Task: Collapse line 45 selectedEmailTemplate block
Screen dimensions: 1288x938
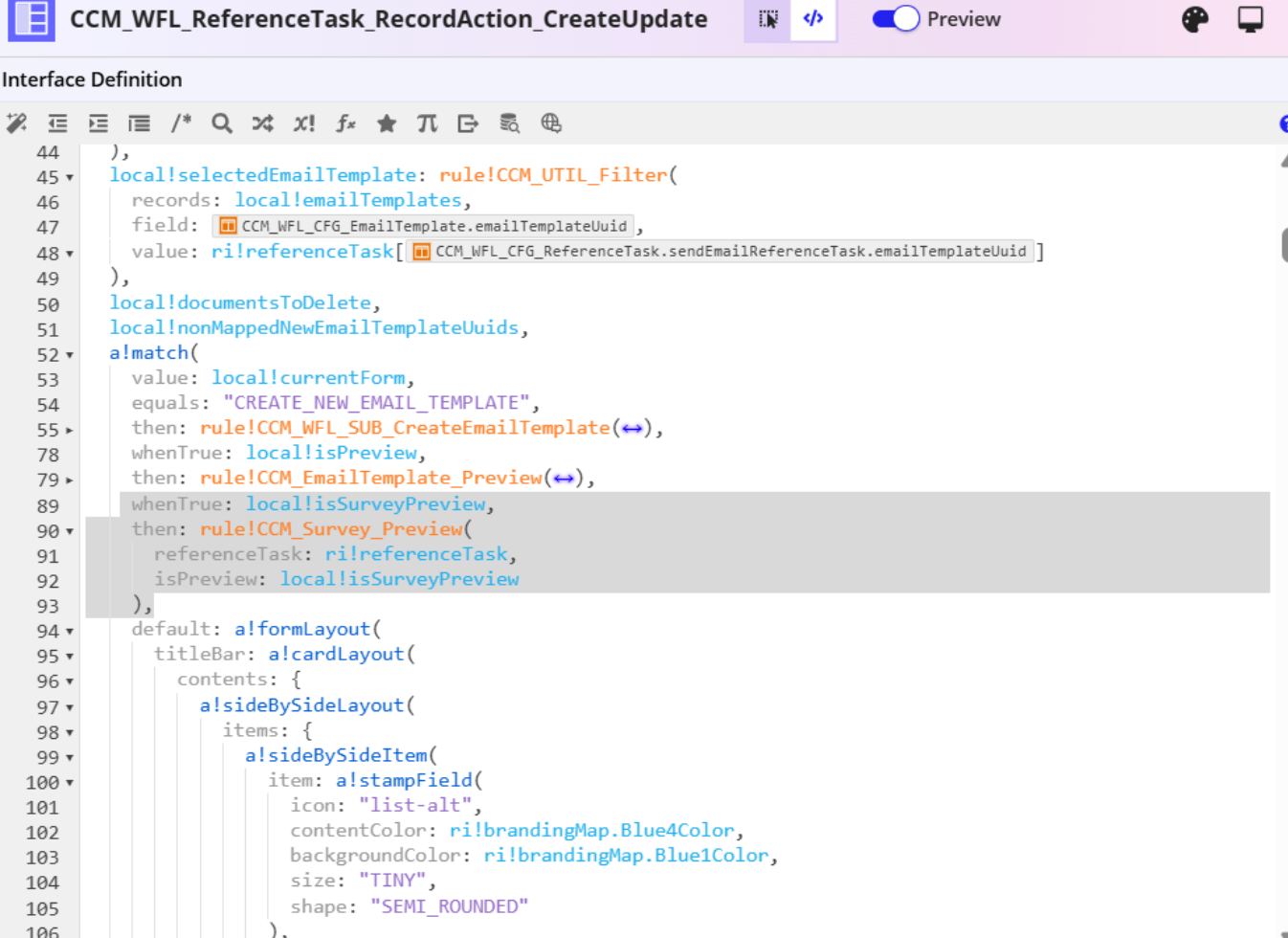Action: [x=70, y=178]
